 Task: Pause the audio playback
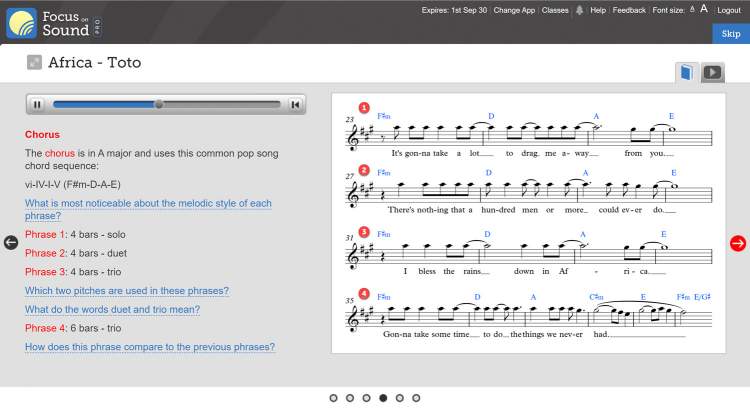37,104
